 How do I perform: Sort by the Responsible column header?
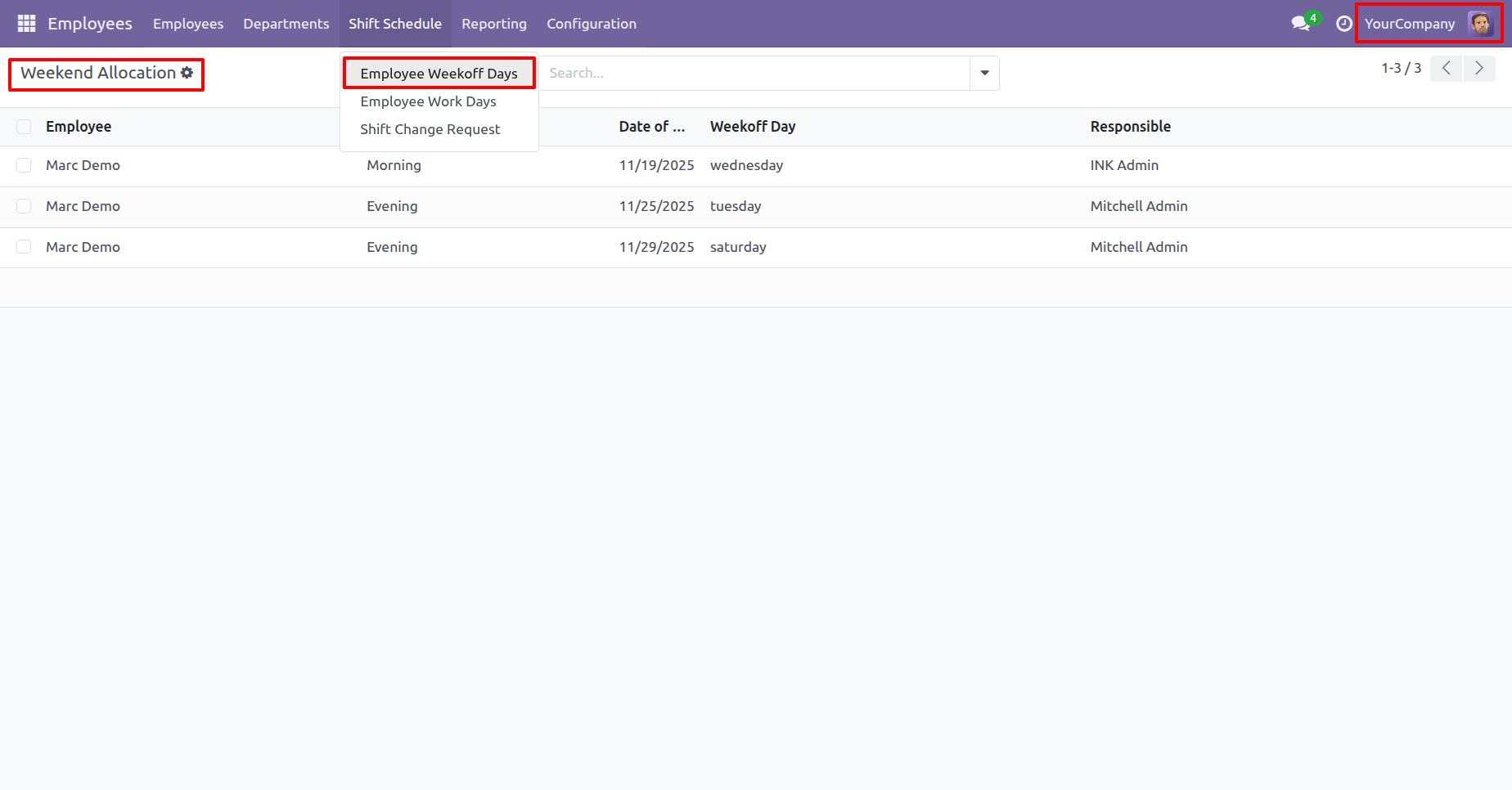pos(1131,127)
